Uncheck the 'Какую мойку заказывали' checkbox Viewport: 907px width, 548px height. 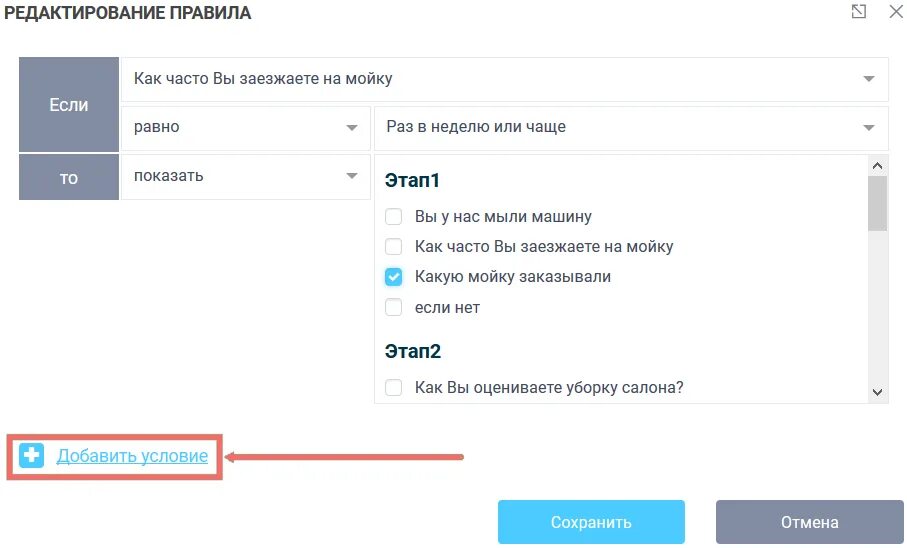[x=393, y=277]
